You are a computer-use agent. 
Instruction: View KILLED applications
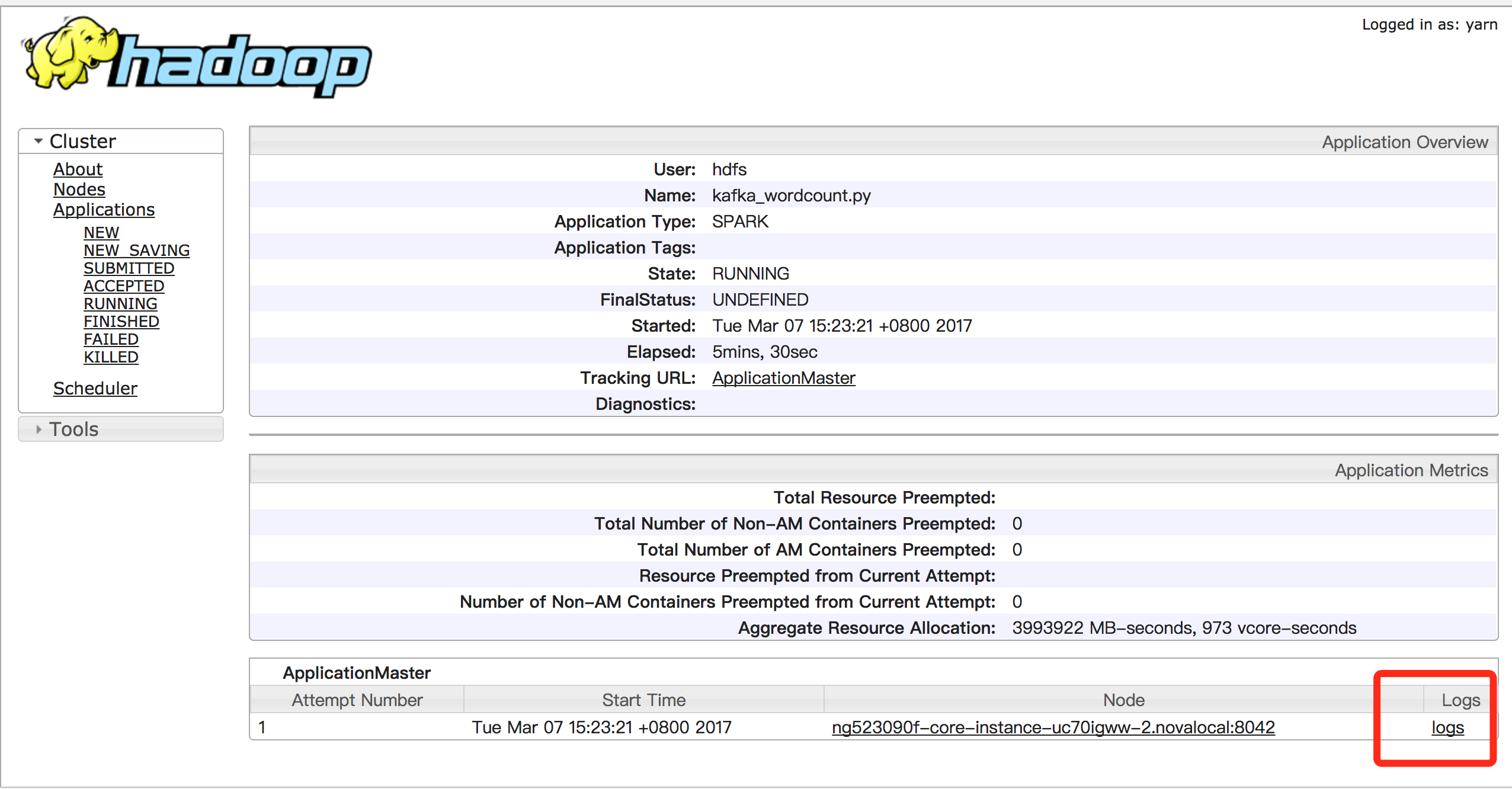[111, 357]
